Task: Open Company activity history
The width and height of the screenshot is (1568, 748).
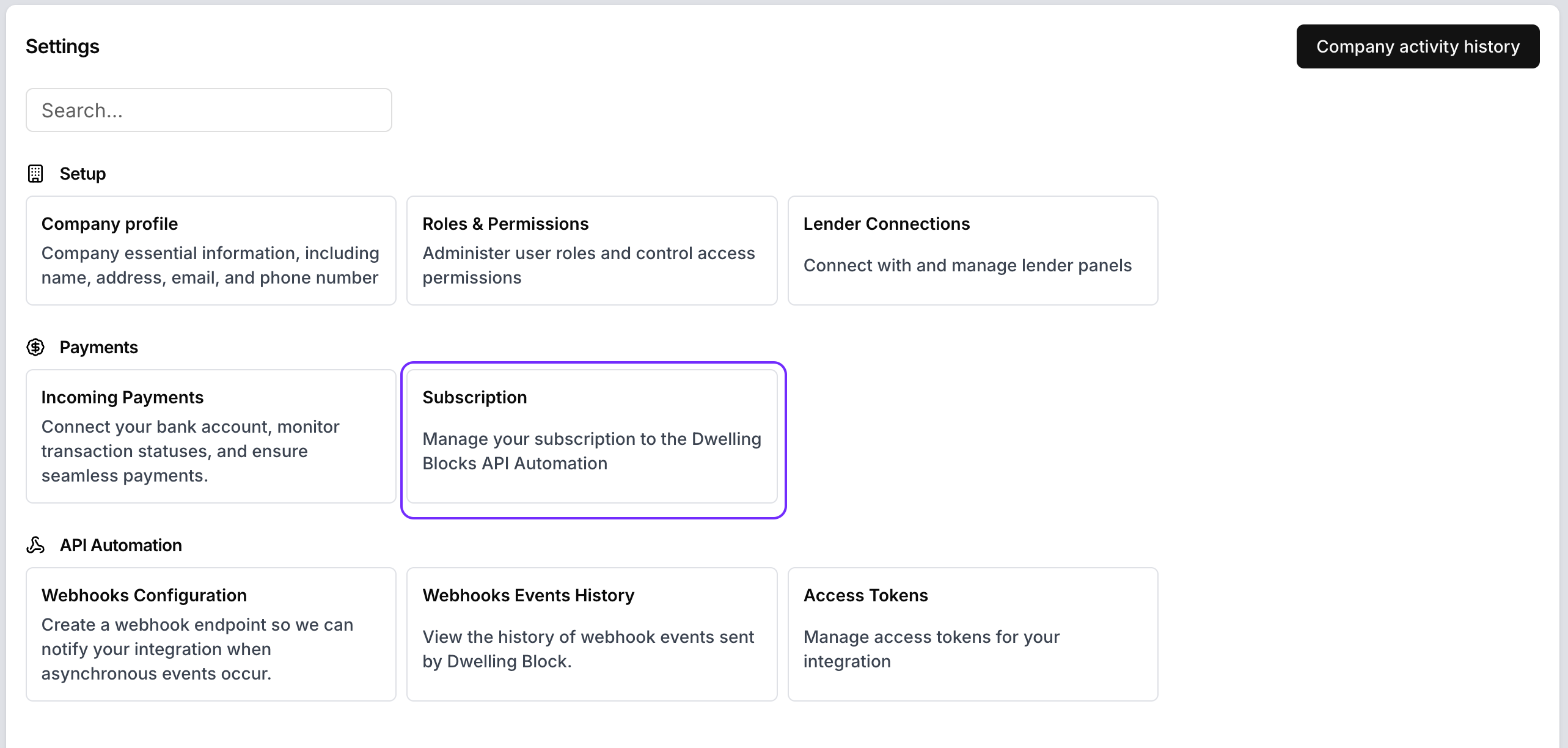Action: (x=1417, y=46)
